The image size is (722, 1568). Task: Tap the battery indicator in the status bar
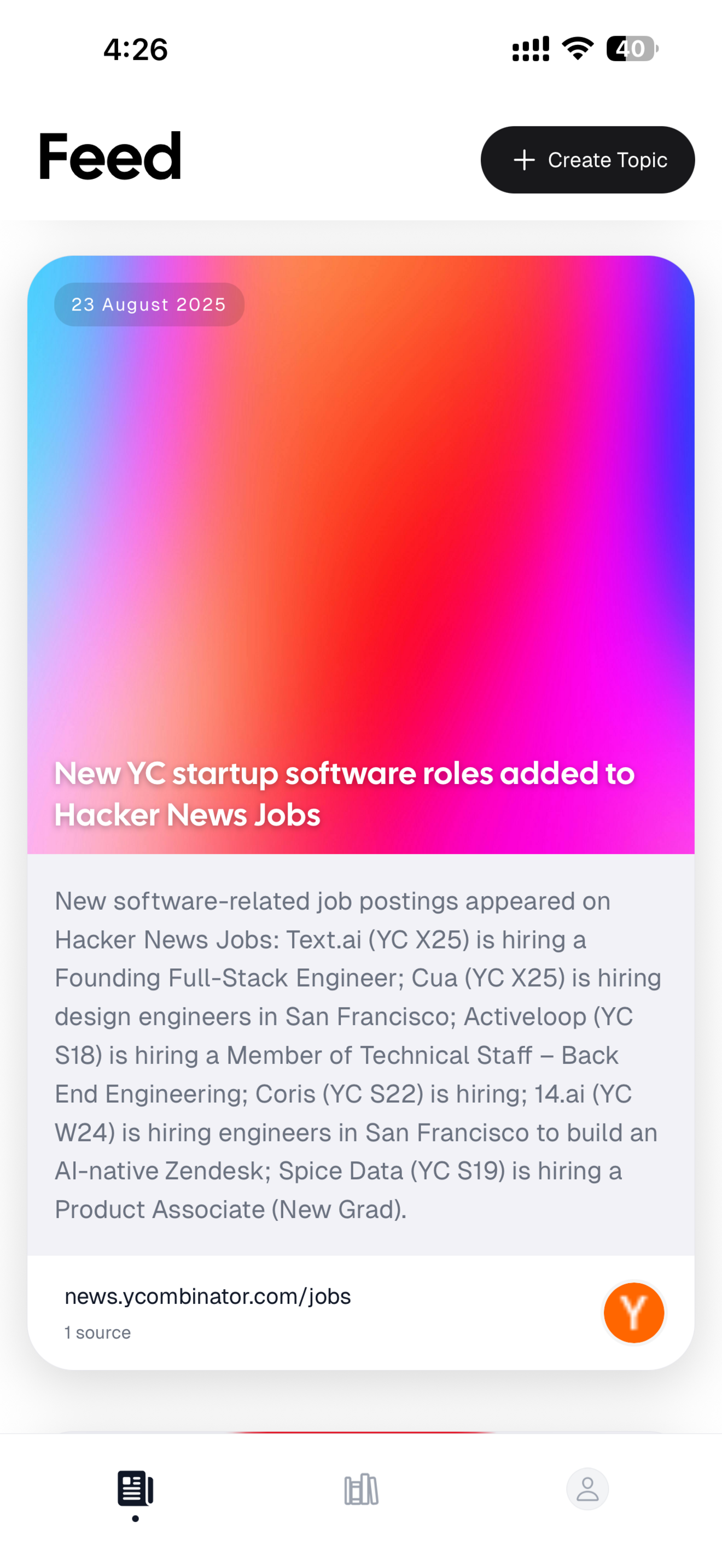tap(631, 50)
